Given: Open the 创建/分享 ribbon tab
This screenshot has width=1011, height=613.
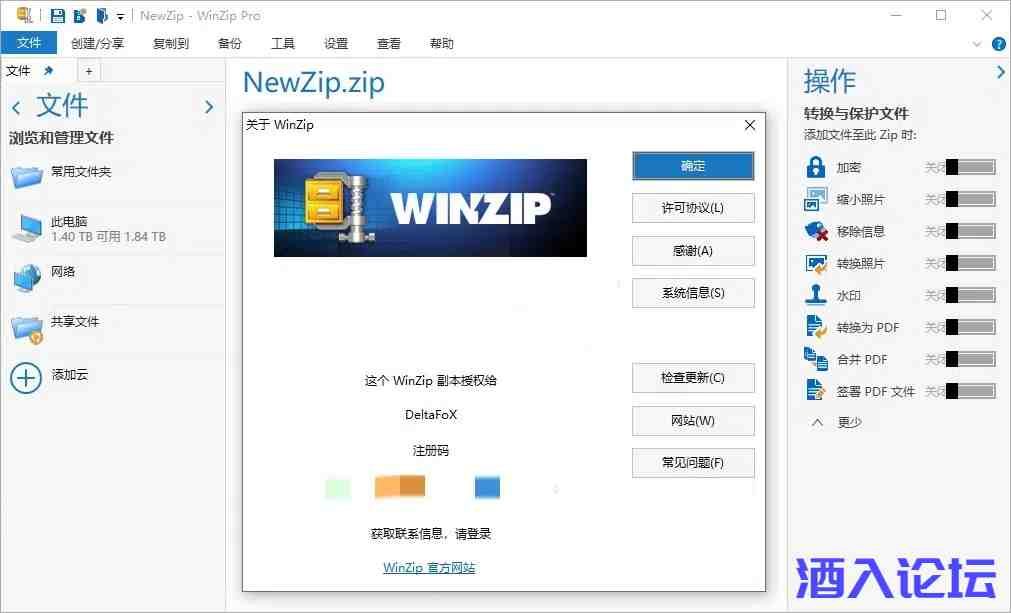Looking at the screenshot, I should (x=97, y=43).
